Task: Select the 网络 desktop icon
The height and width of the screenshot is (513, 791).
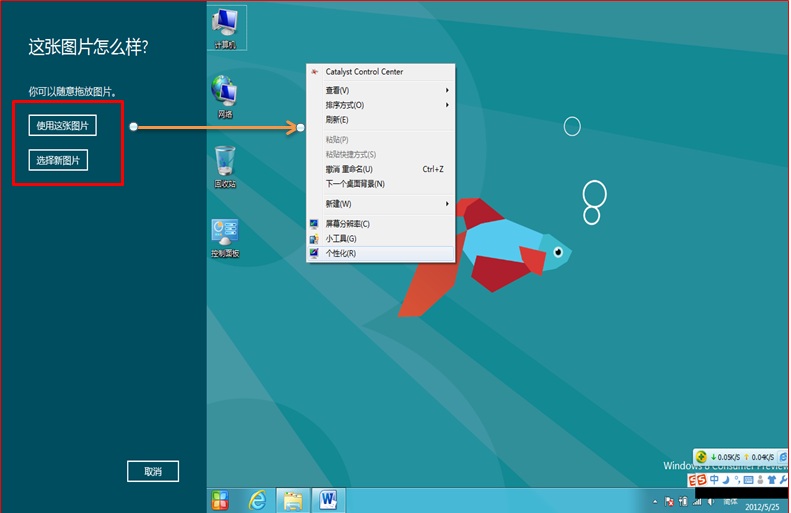Action: [225, 96]
